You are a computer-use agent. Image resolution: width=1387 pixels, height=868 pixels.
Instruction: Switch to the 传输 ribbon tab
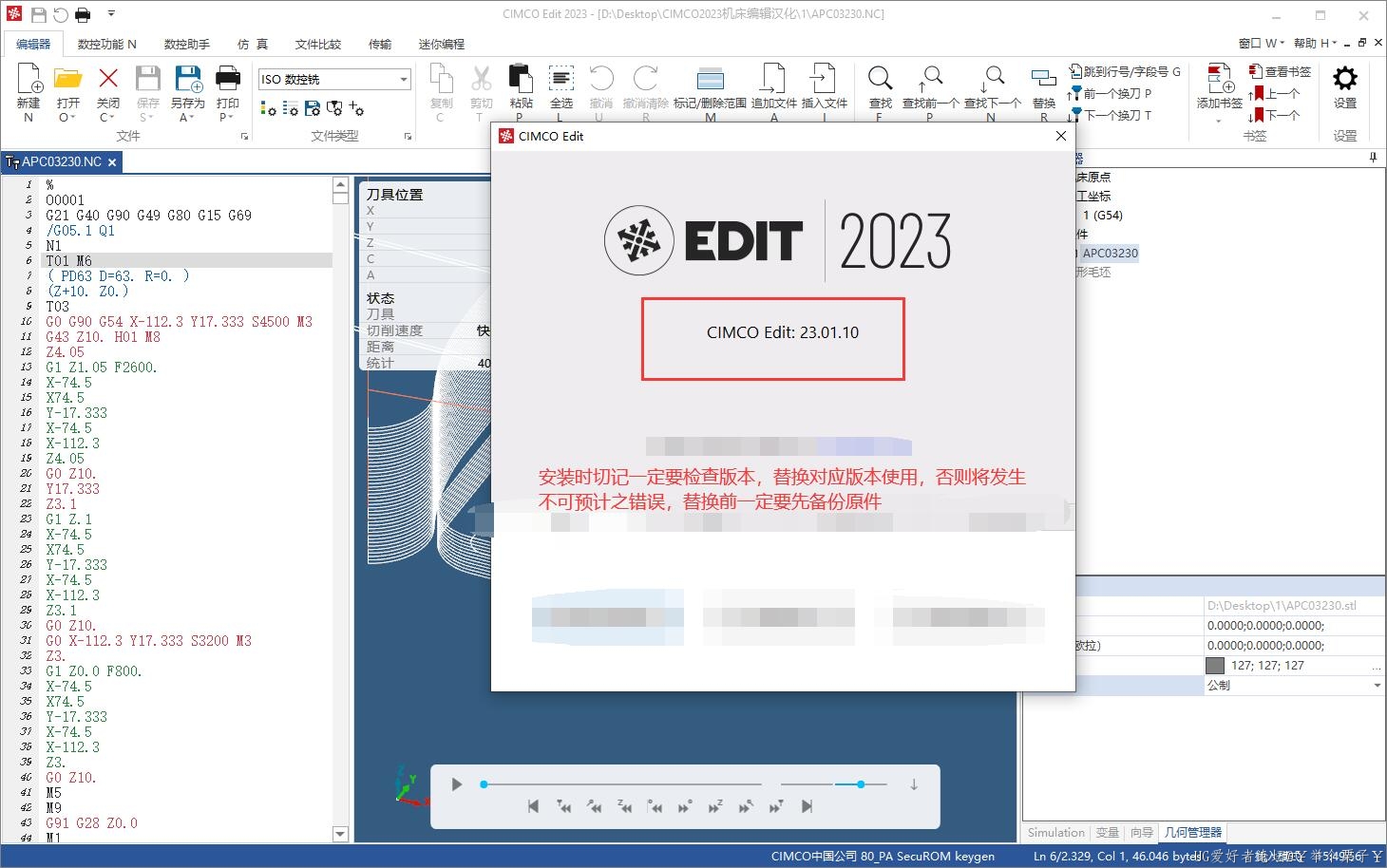[x=380, y=44]
